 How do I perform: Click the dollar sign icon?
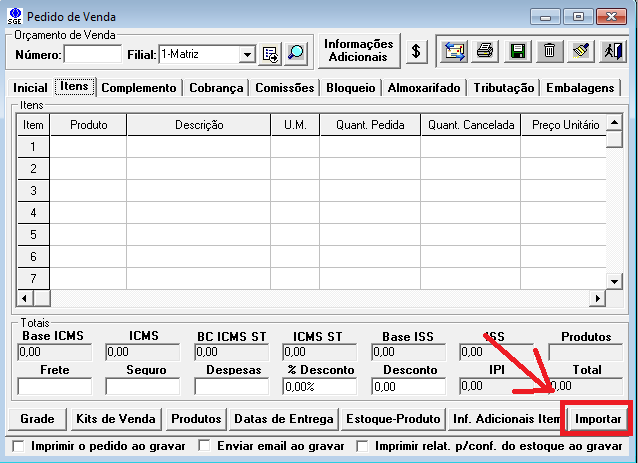(x=418, y=51)
